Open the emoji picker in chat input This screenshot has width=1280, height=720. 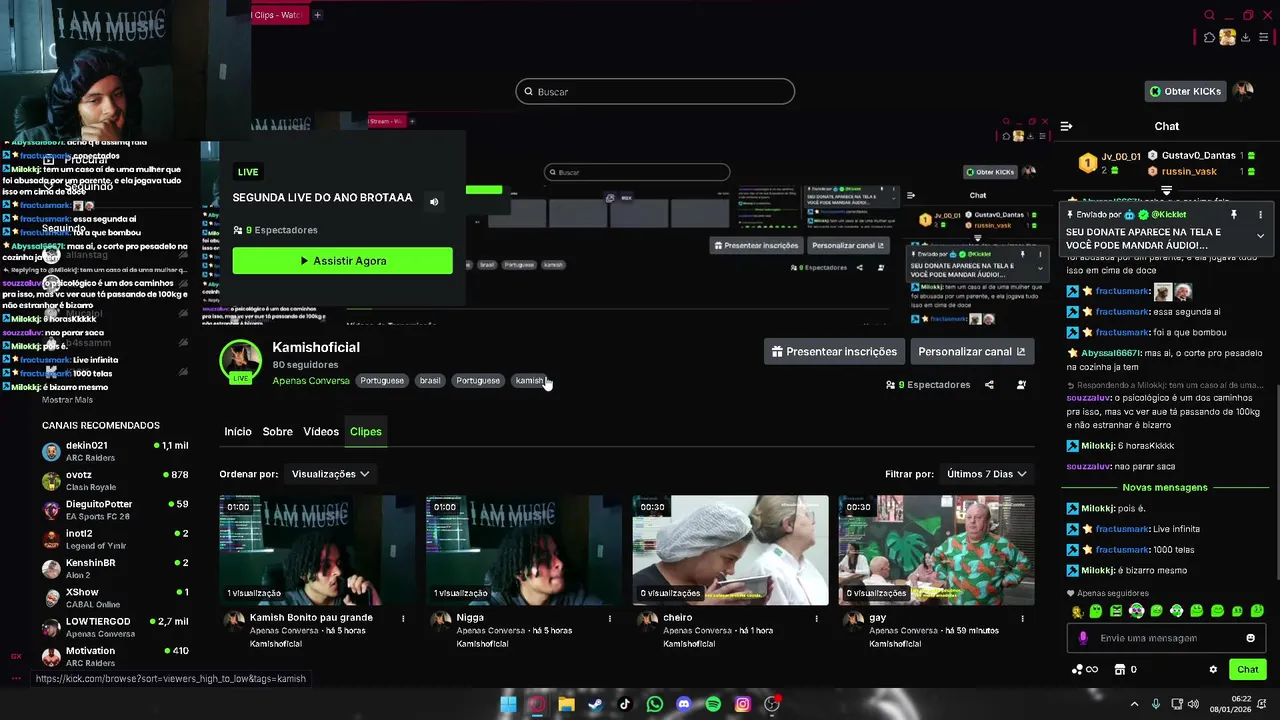tap(1250, 638)
